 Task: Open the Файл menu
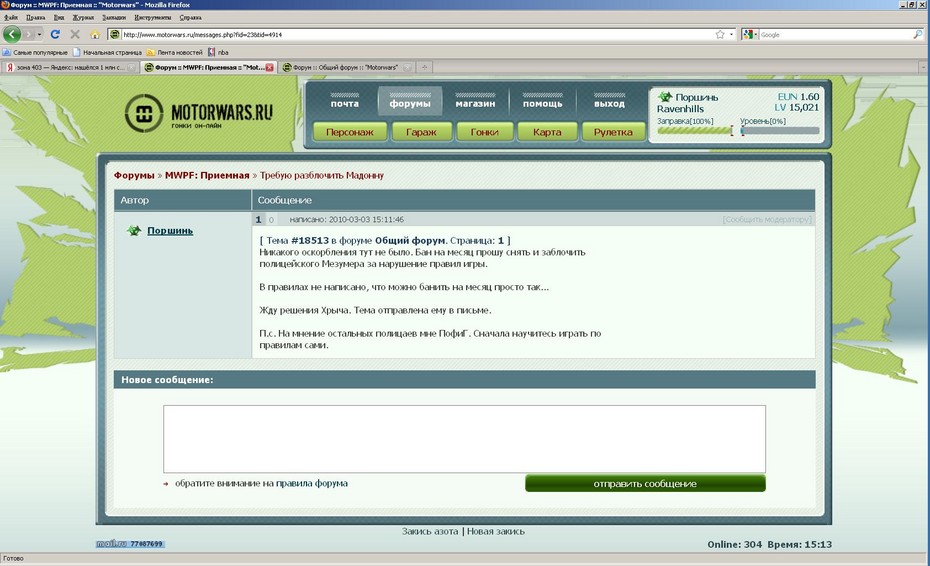[11, 17]
